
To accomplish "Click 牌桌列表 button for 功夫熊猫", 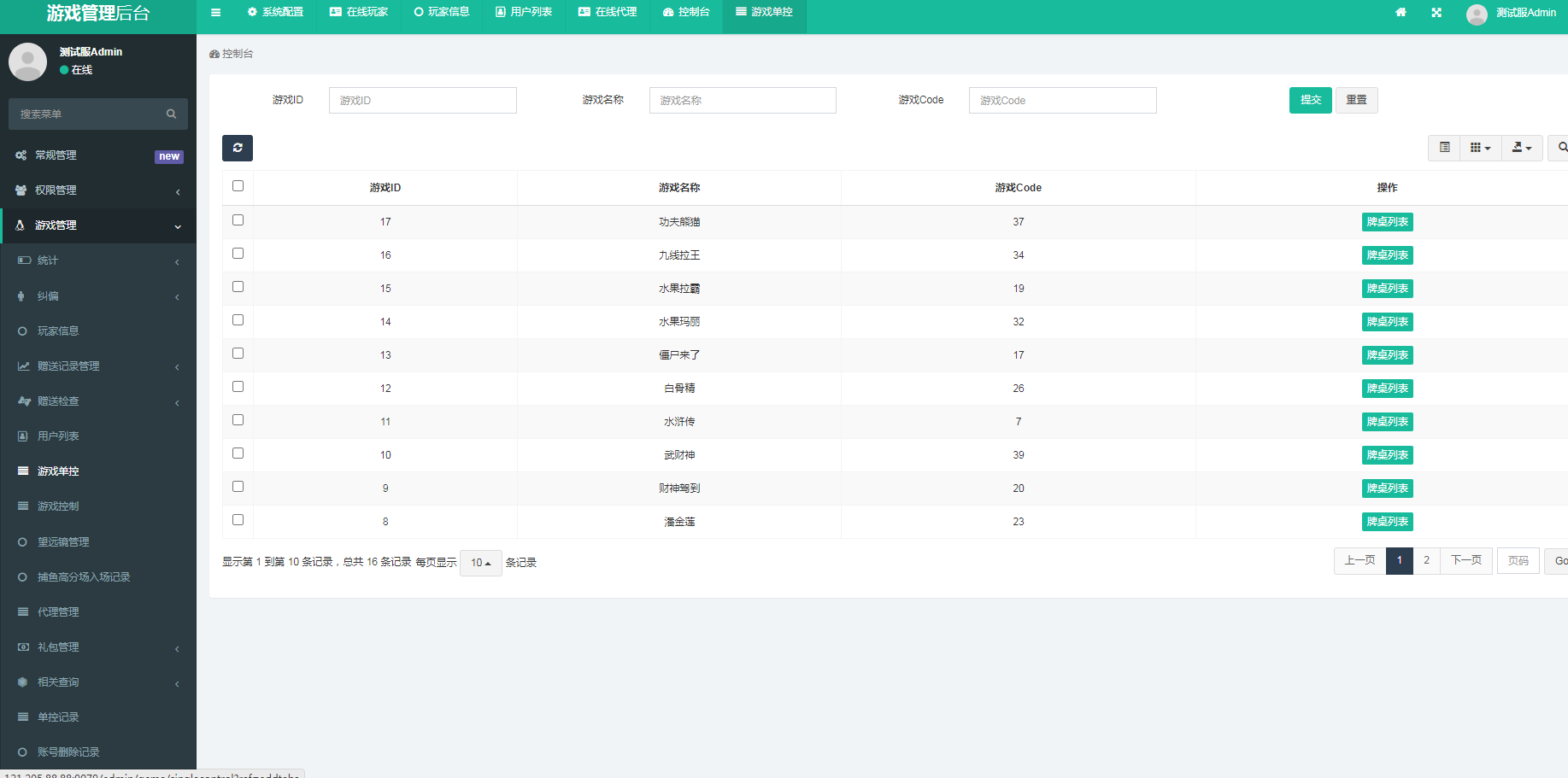I will 1387,222.
